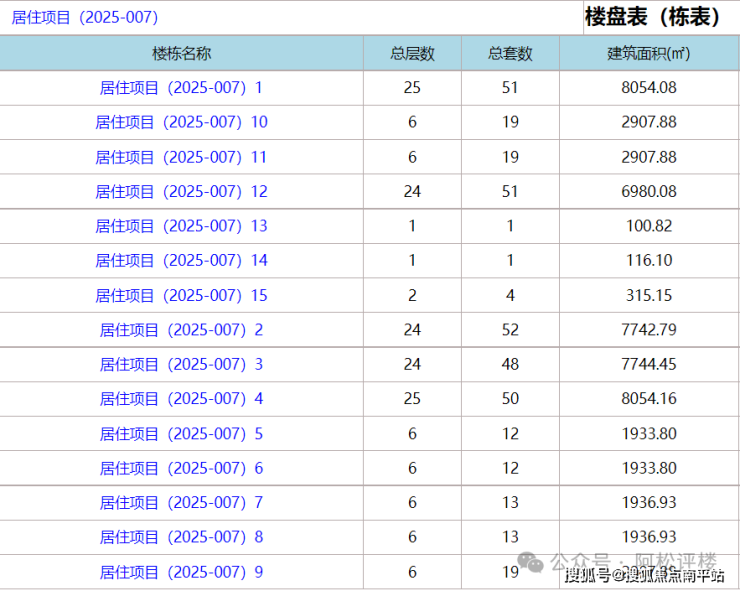Click the 楼栋名称 column header
Screen dimensions: 740x591
pos(181,53)
